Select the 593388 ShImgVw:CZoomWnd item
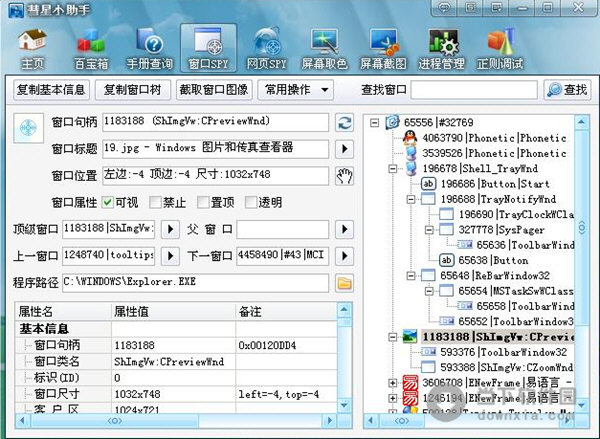Viewport: 600px width, 439px height. coord(507,367)
